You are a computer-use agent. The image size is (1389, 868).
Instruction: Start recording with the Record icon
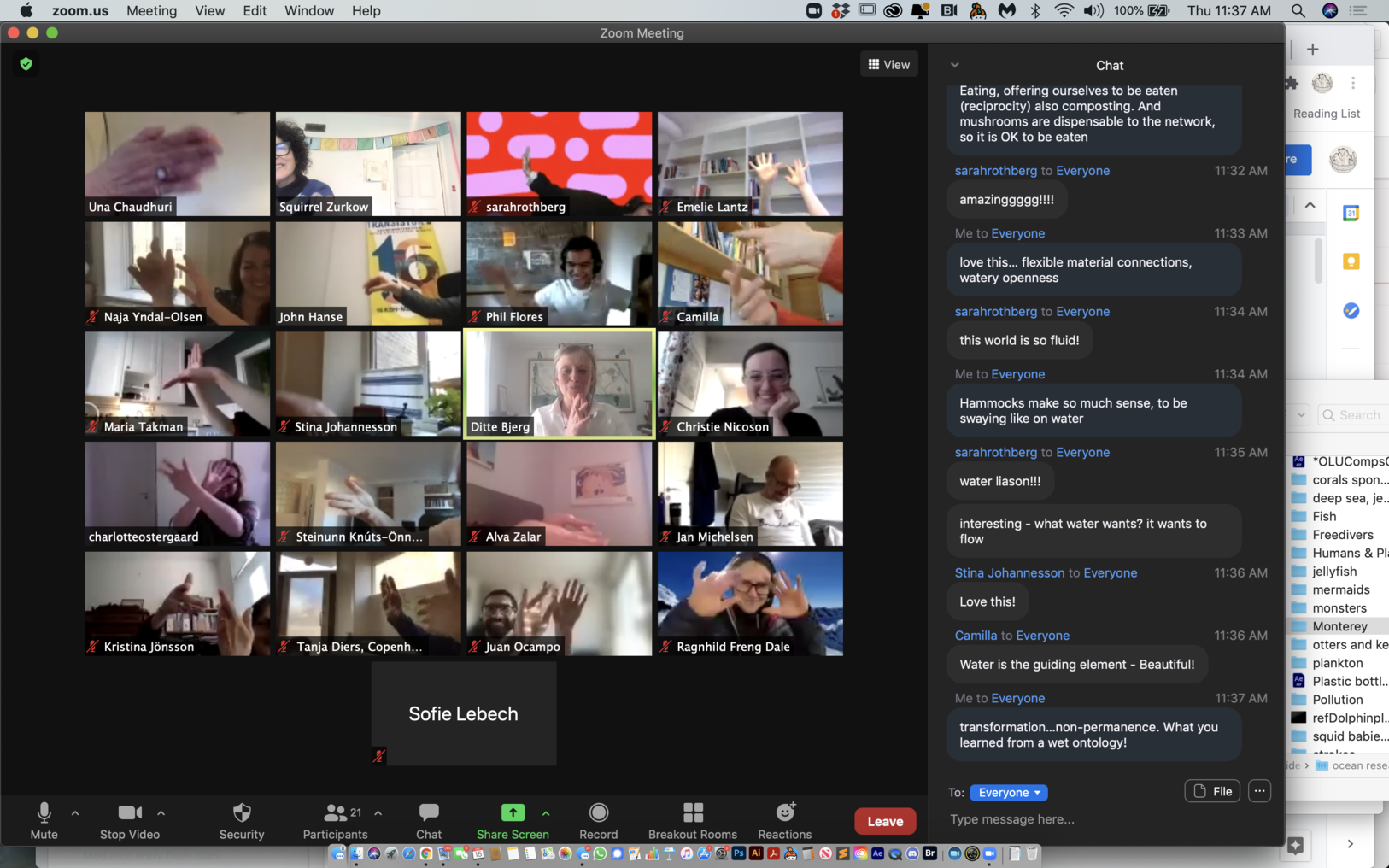(598, 812)
